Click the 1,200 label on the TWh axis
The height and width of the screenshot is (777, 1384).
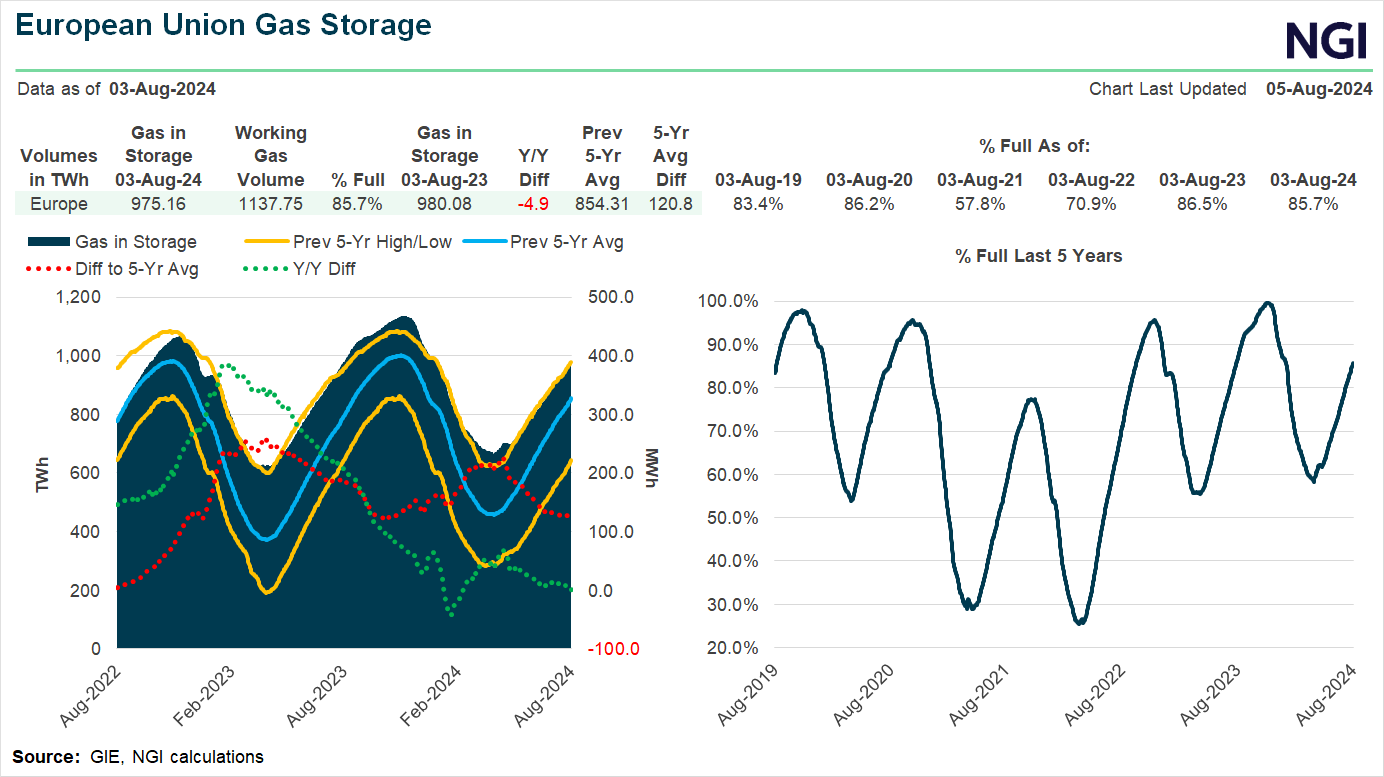coord(78,297)
